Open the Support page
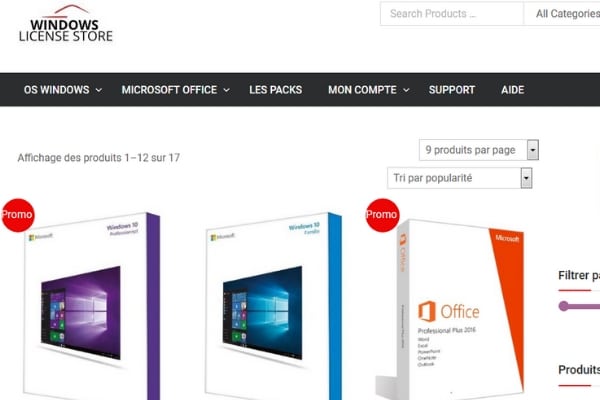The height and width of the screenshot is (400, 600). (x=452, y=90)
